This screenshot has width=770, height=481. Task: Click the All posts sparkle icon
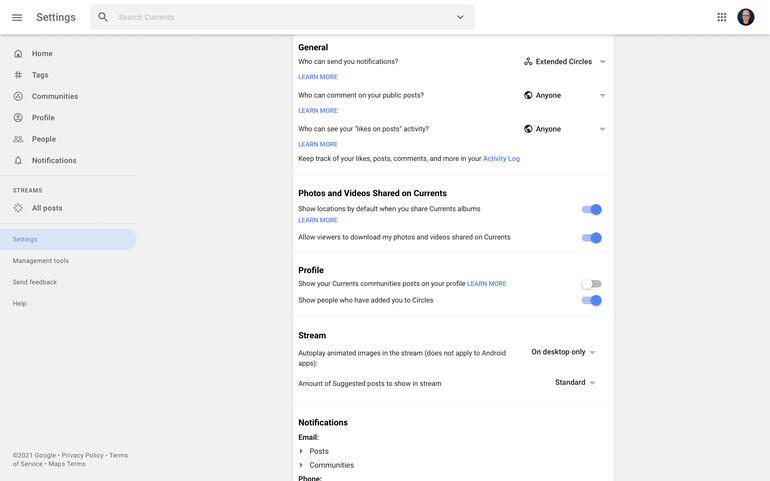(18, 208)
